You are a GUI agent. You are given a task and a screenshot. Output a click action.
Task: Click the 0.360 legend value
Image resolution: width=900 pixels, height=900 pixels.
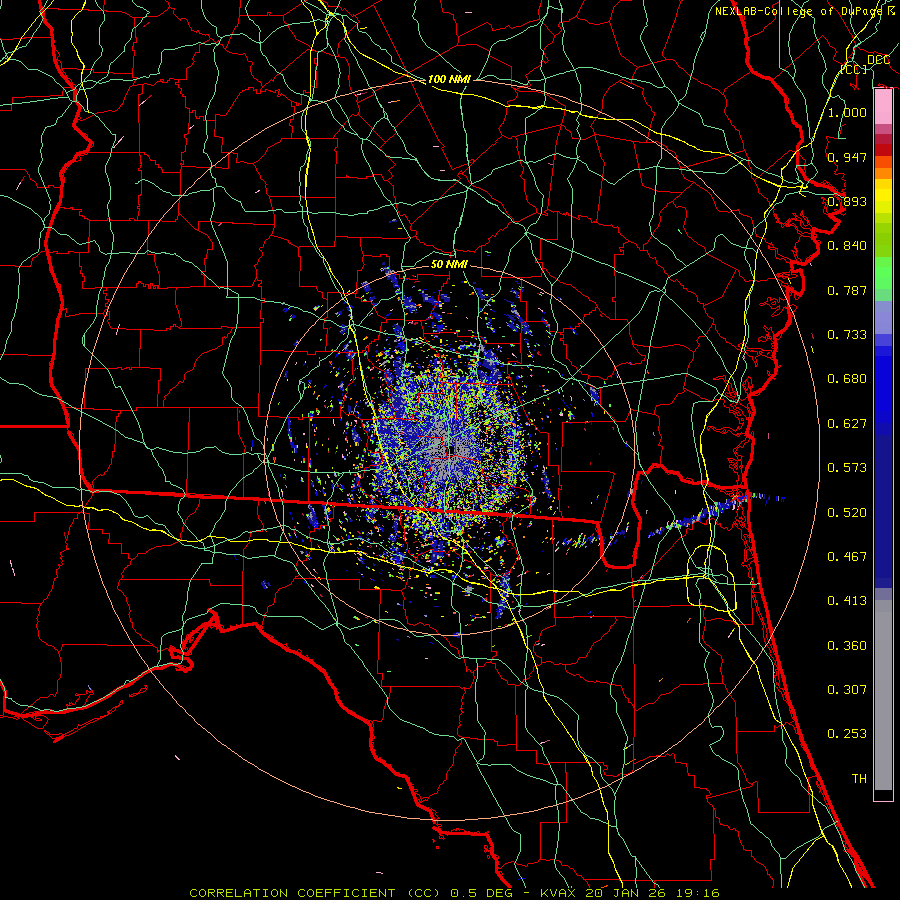tap(847, 646)
